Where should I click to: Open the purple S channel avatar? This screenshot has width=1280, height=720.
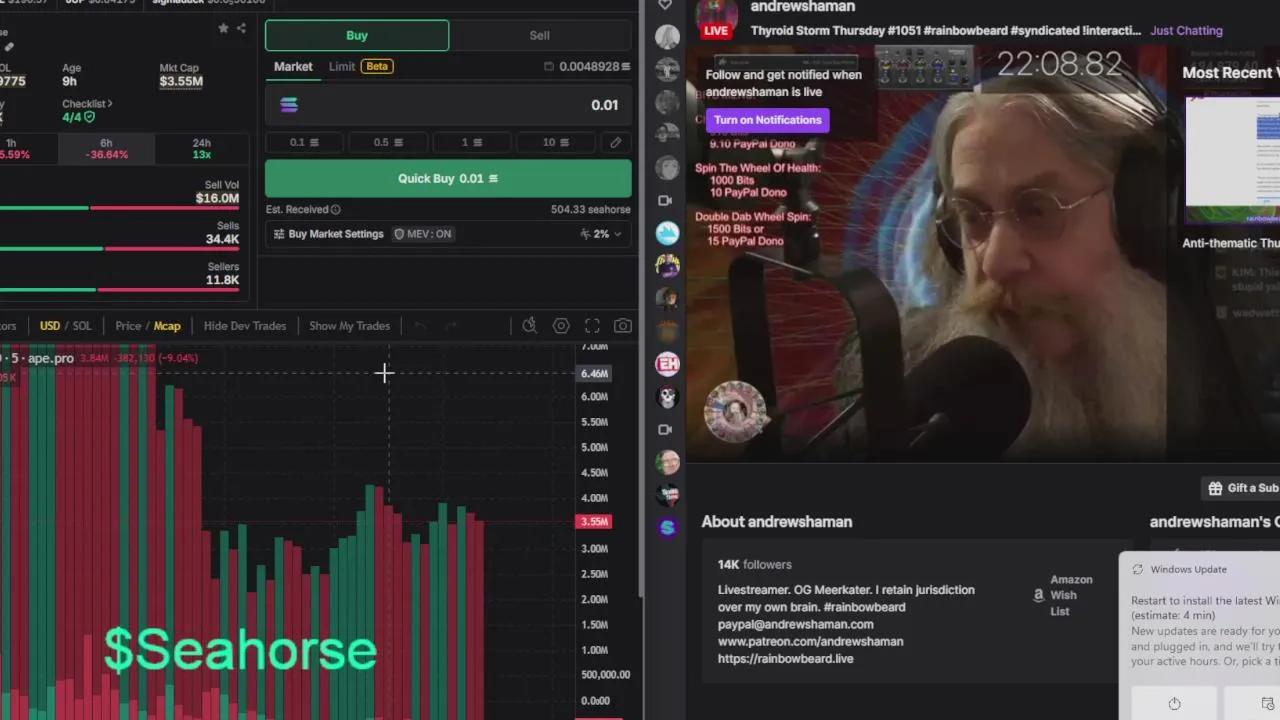click(668, 527)
